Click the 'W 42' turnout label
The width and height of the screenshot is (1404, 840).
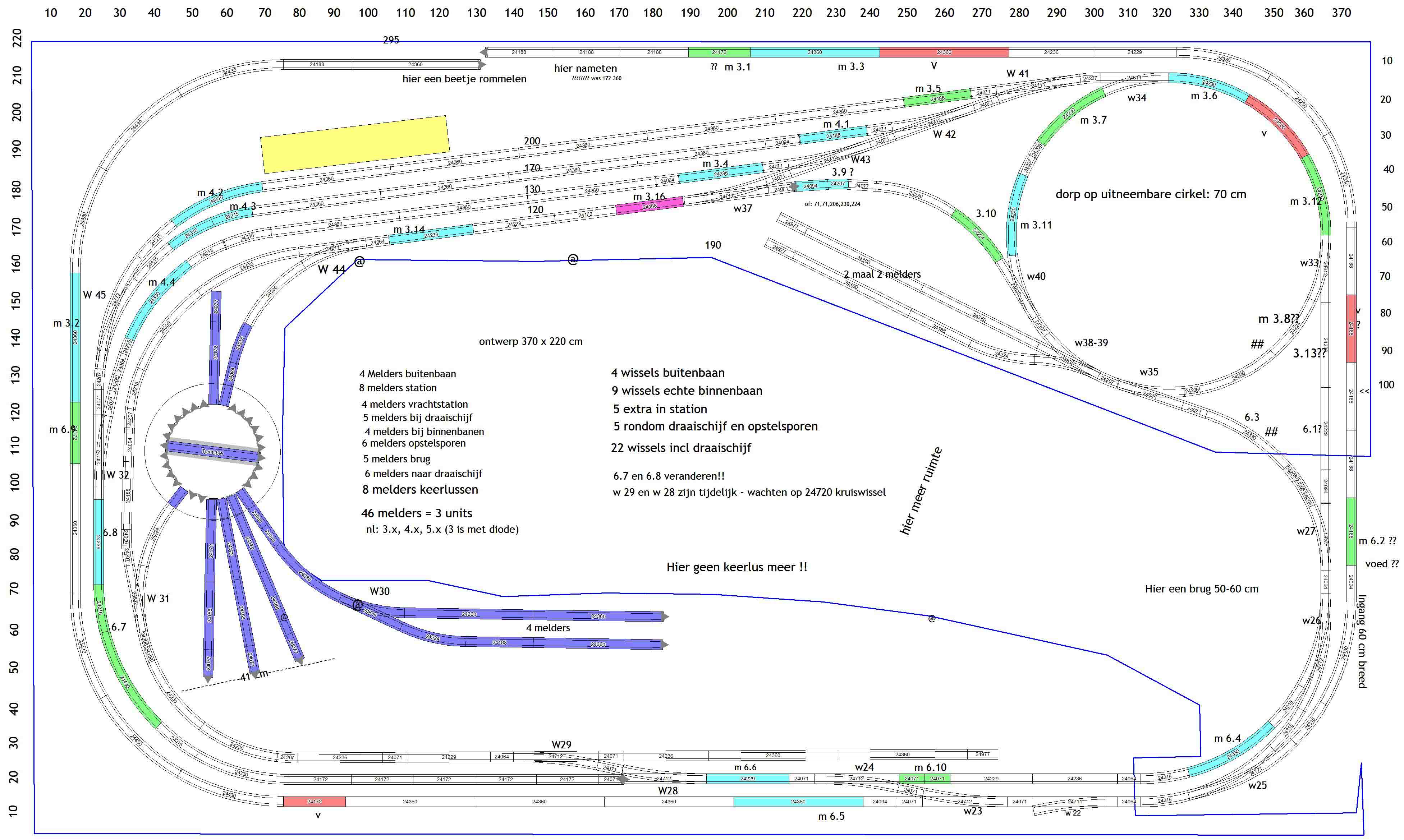point(944,134)
